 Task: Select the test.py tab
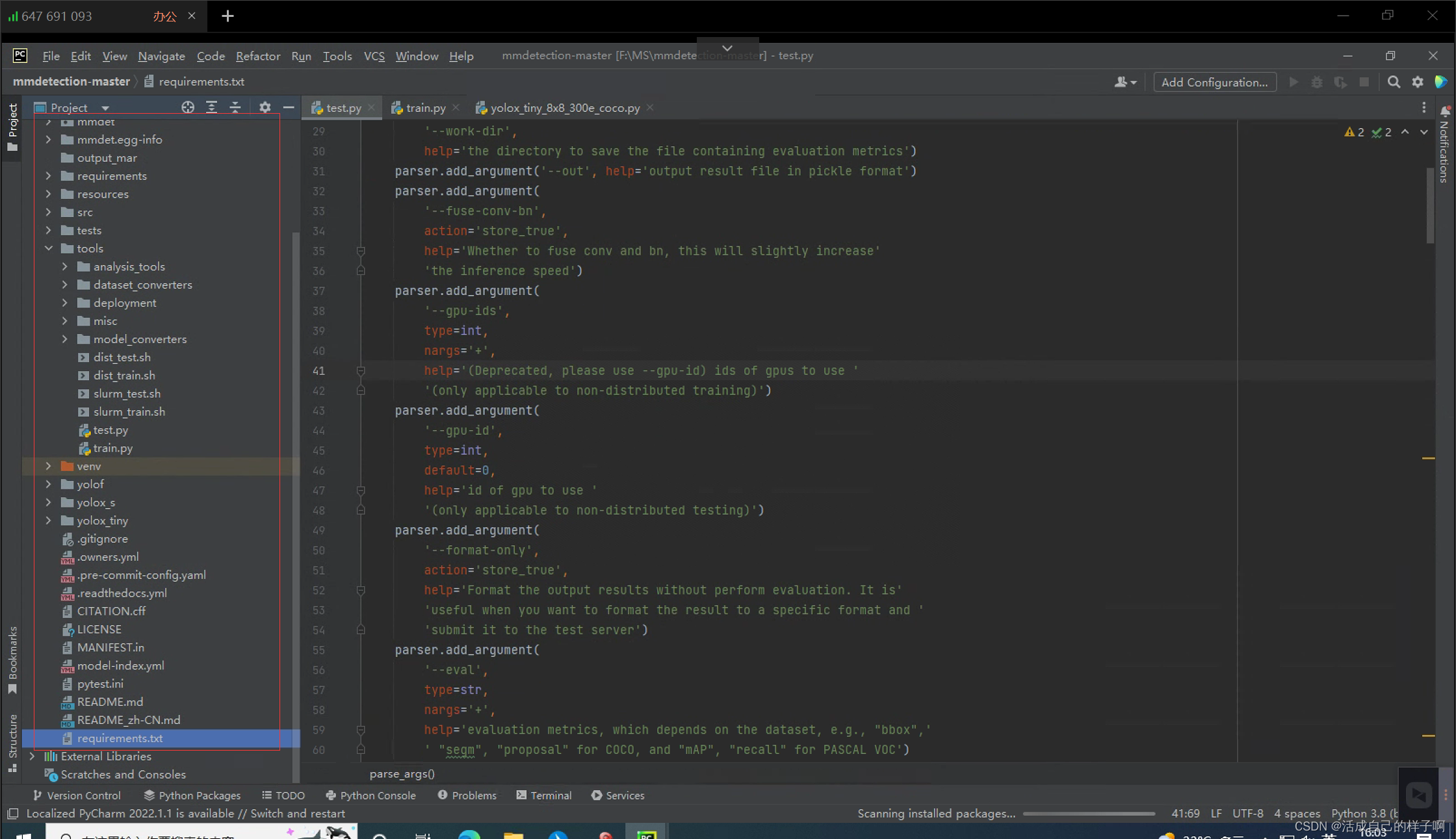click(x=340, y=107)
